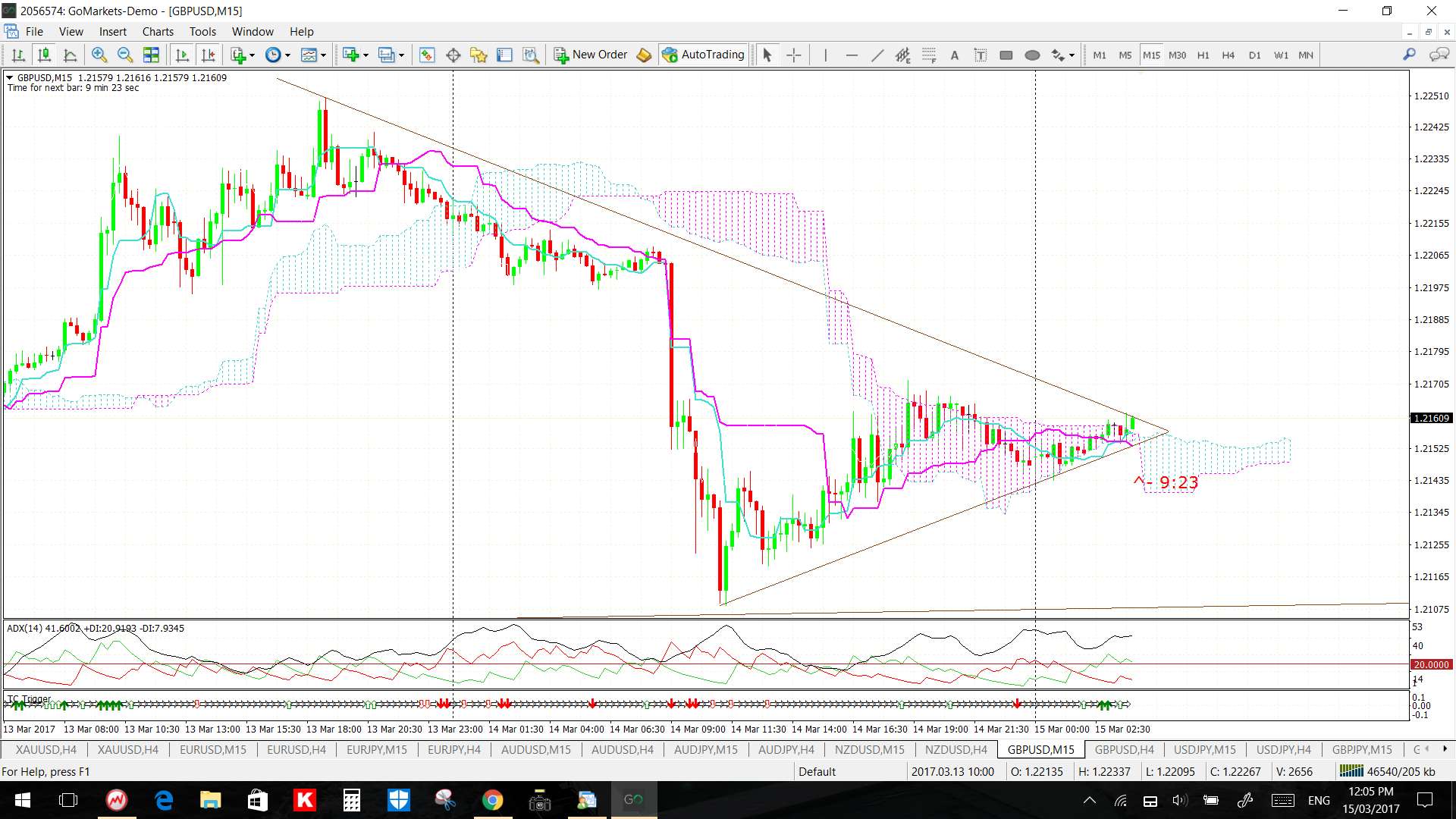
Task: Select the trendline drawing tool
Action: [x=877, y=55]
